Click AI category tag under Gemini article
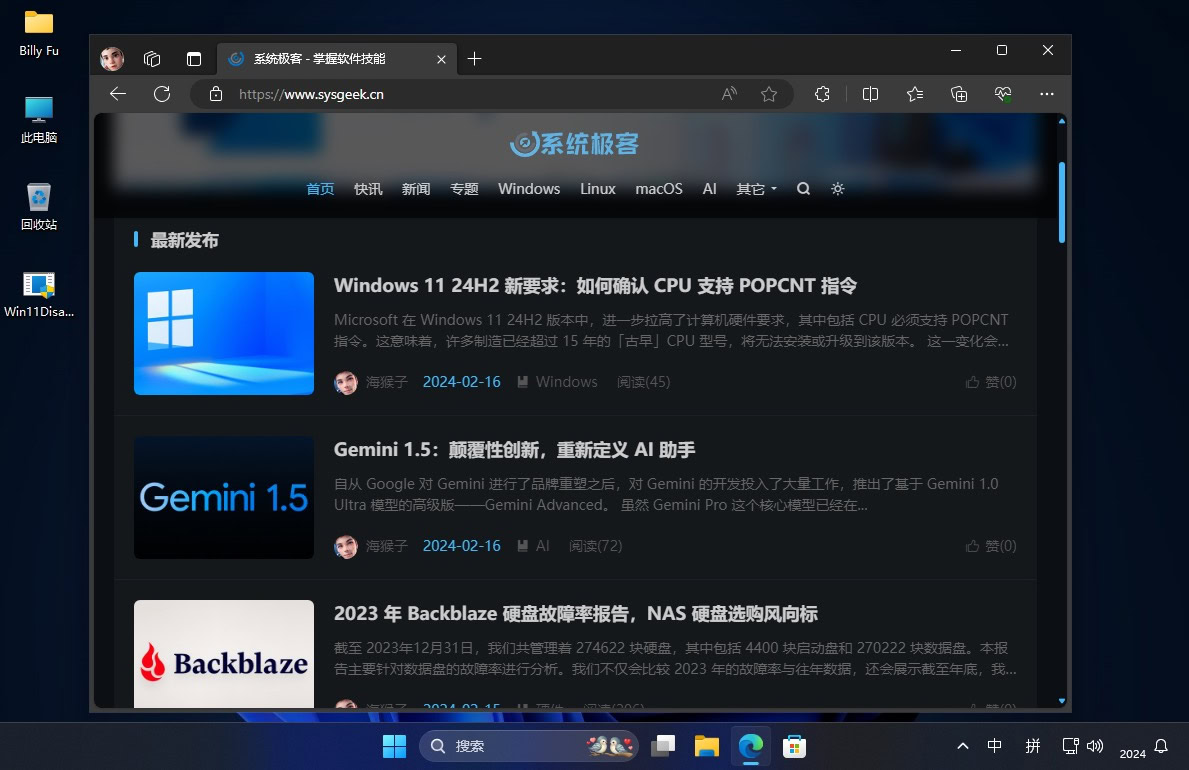The height and width of the screenshot is (770, 1189). [542, 545]
